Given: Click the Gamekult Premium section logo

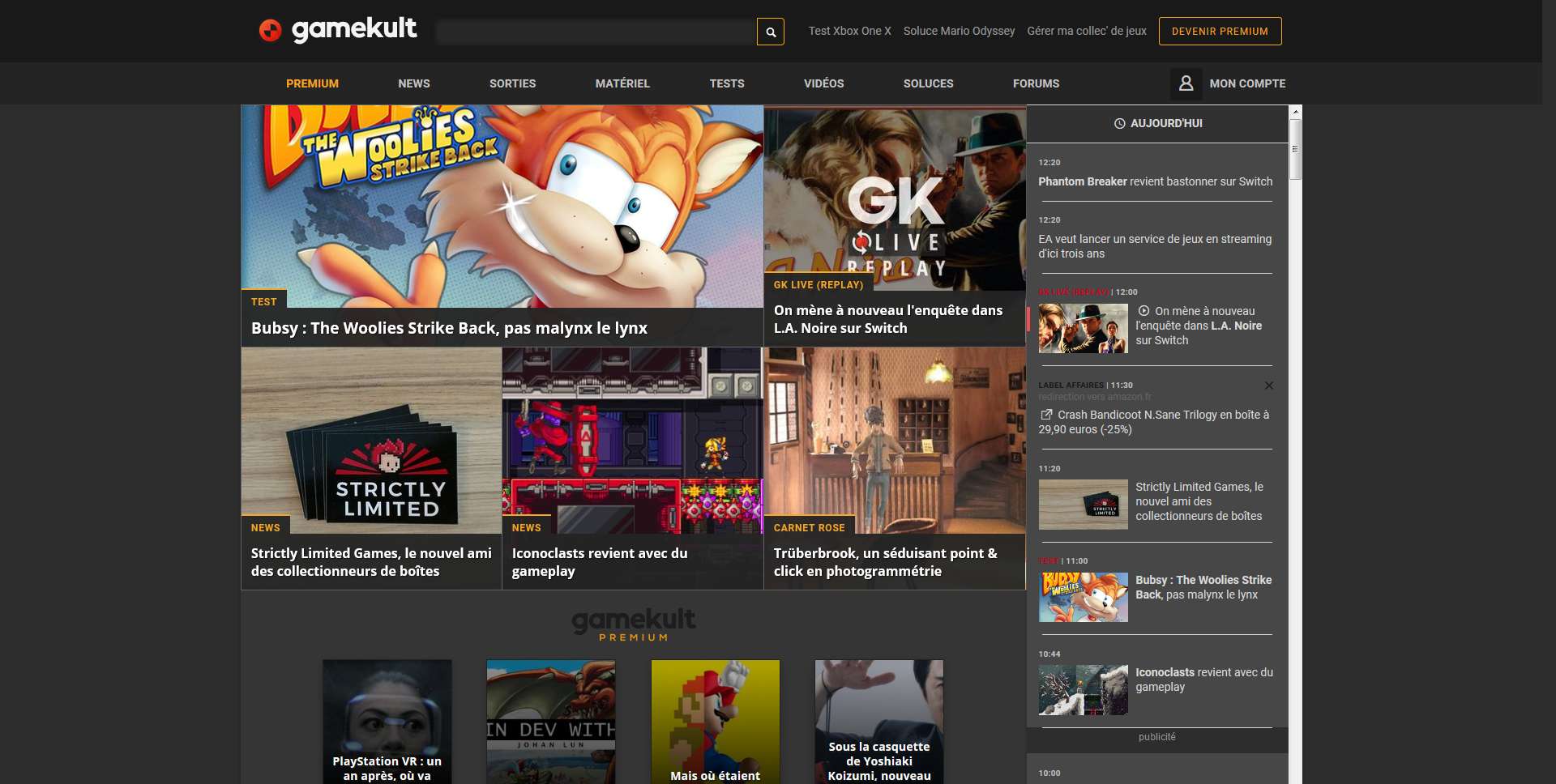Looking at the screenshot, I should click(x=633, y=624).
